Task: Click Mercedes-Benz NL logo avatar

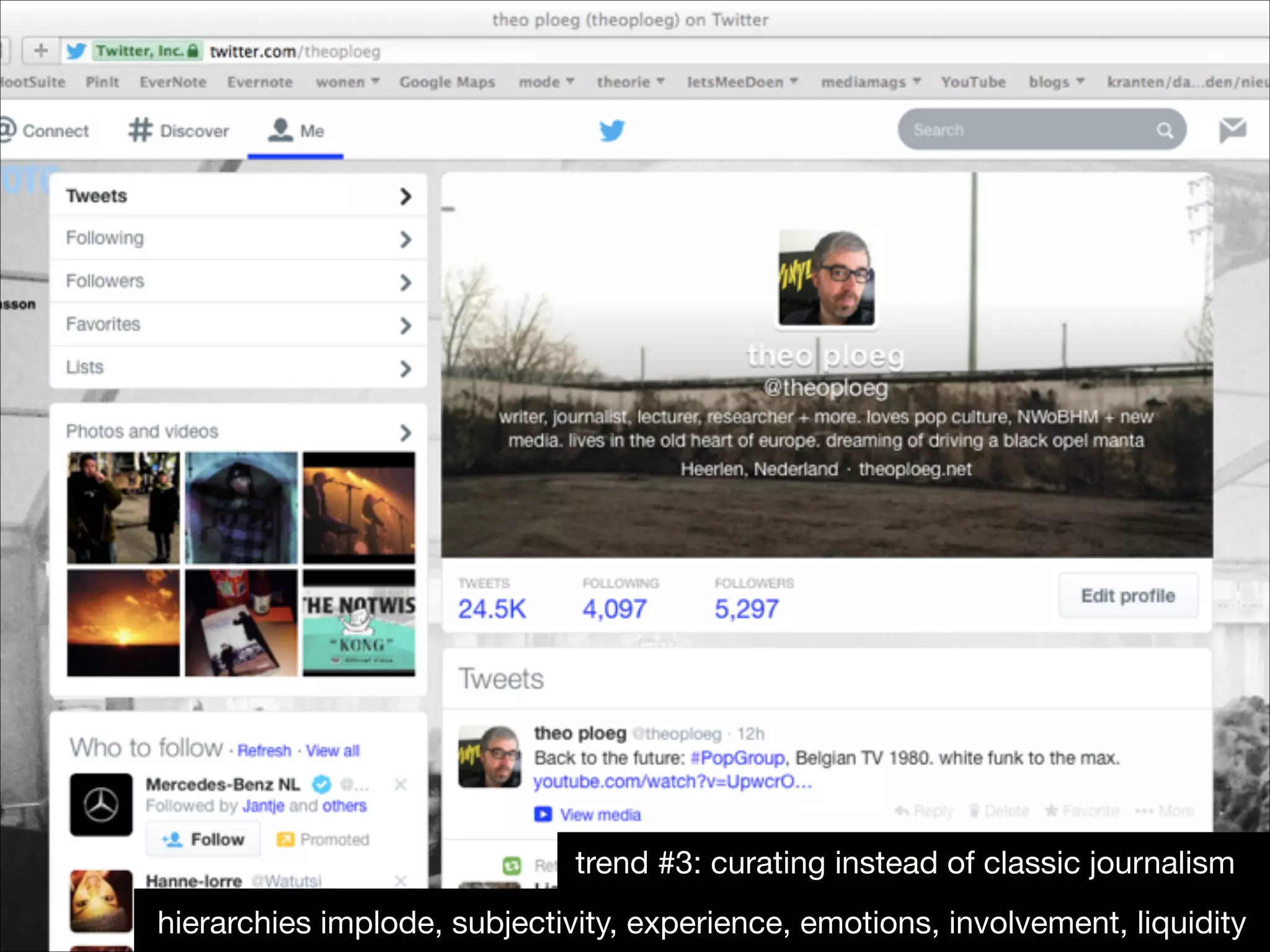Action: tap(101, 804)
